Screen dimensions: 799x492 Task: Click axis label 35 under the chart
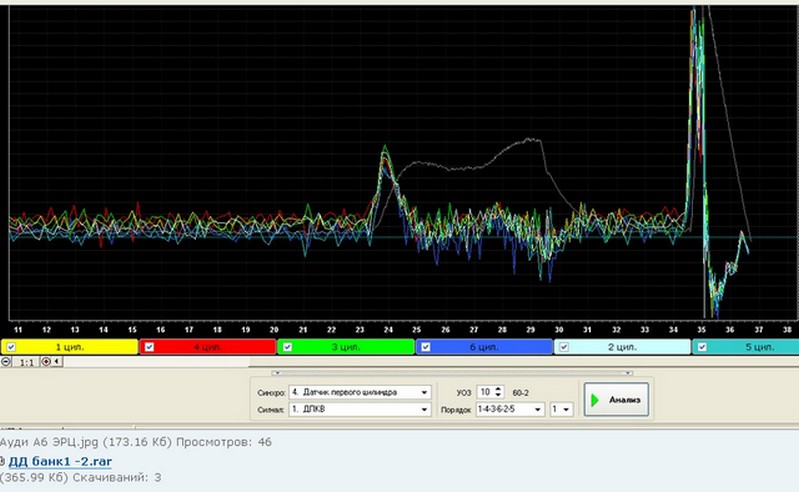point(702,330)
